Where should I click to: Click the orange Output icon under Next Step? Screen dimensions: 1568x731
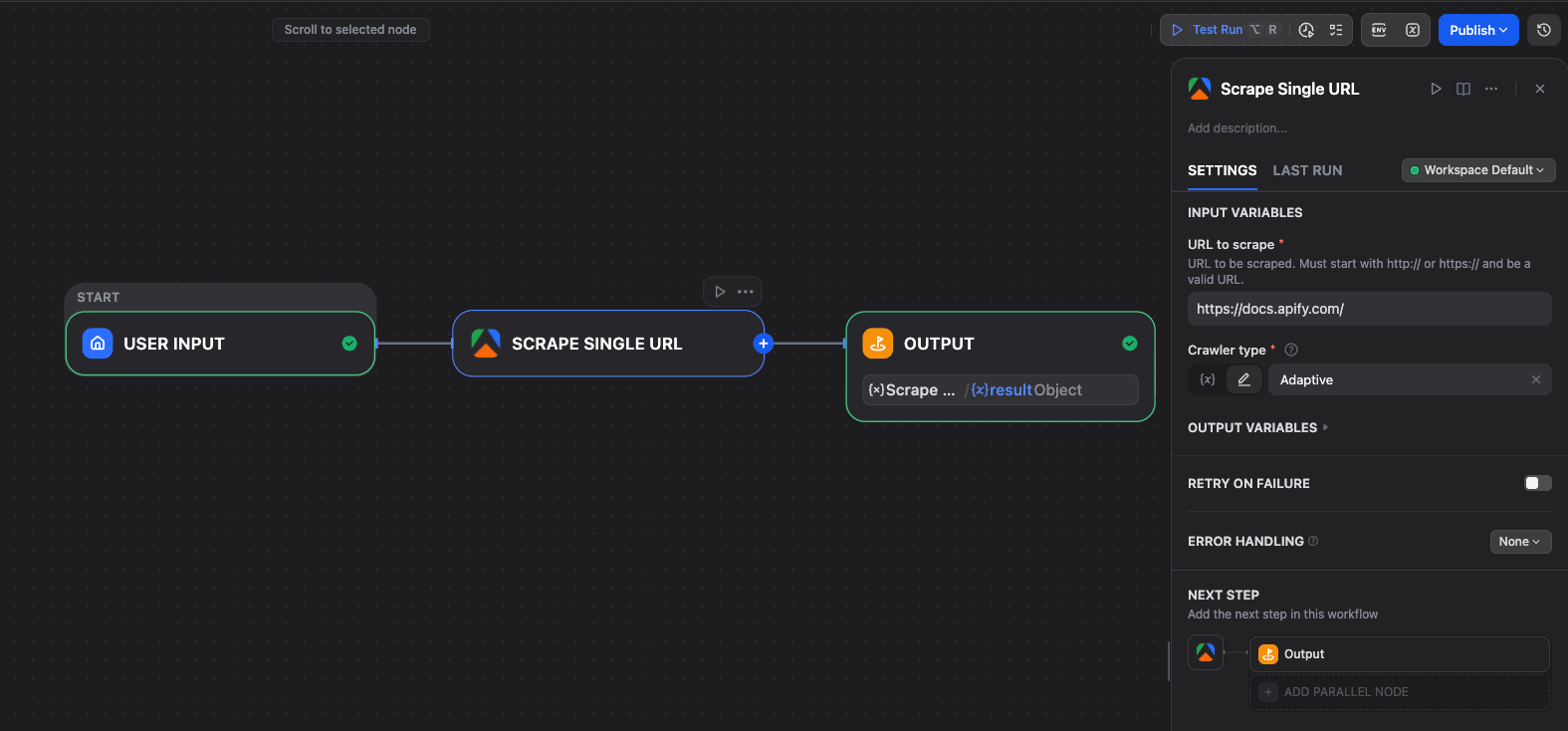point(1268,654)
